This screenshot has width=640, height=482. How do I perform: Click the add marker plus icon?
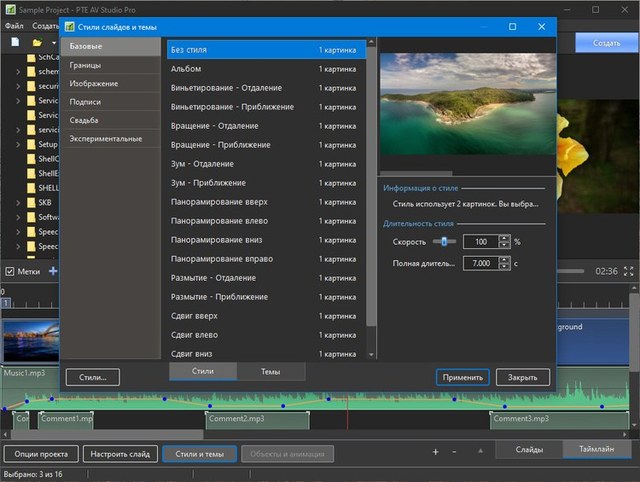coord(53,271)
